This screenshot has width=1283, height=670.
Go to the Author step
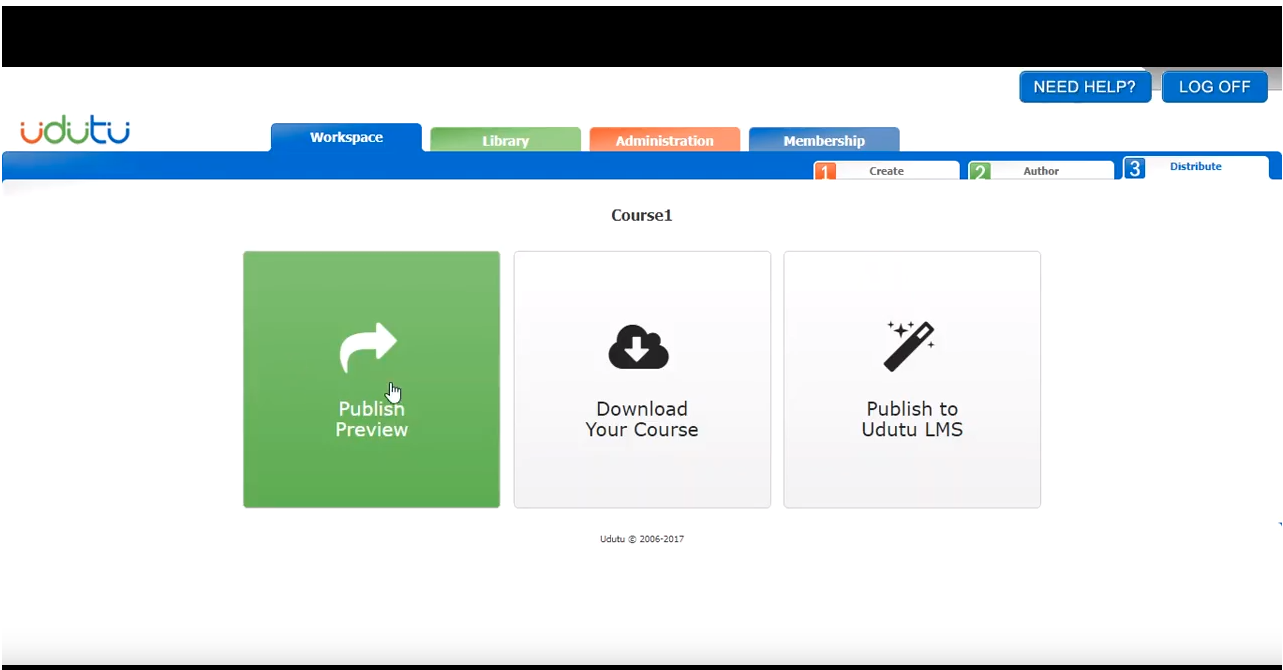point(1040,171)
